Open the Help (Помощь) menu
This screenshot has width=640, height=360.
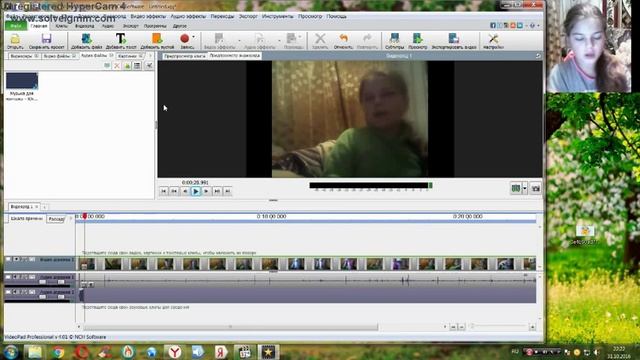pos(337,16)
